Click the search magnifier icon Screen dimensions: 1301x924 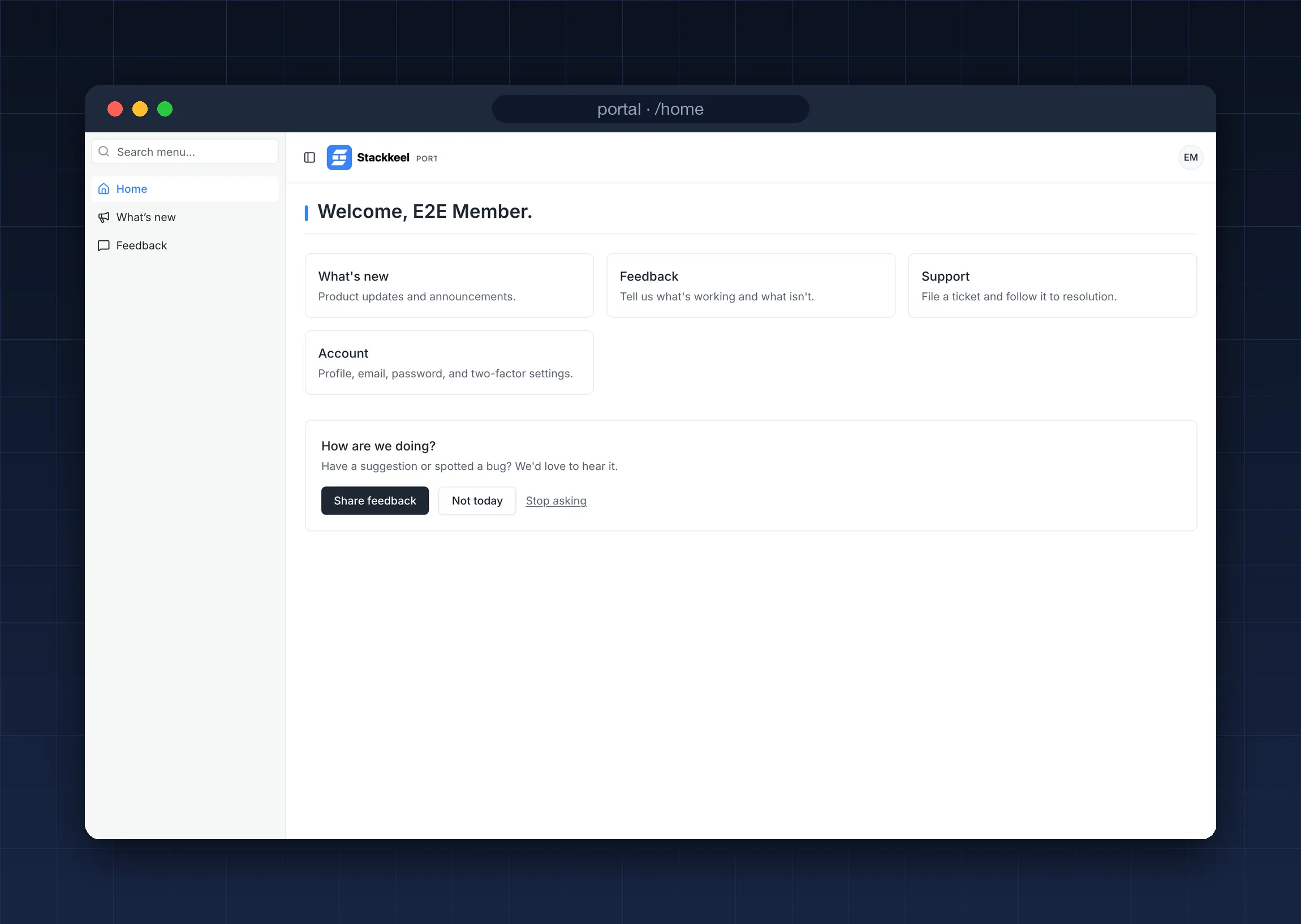(x=104, y=152)
